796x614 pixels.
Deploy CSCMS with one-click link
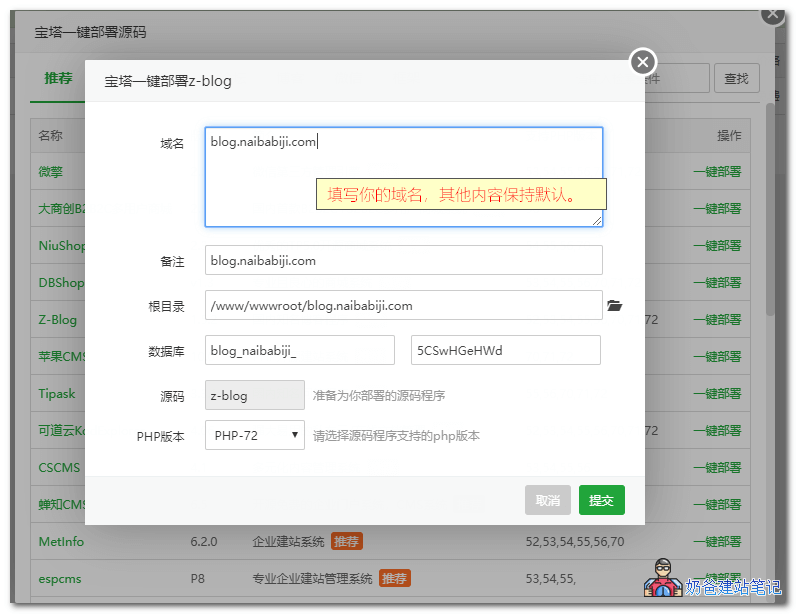pos(717,468)
